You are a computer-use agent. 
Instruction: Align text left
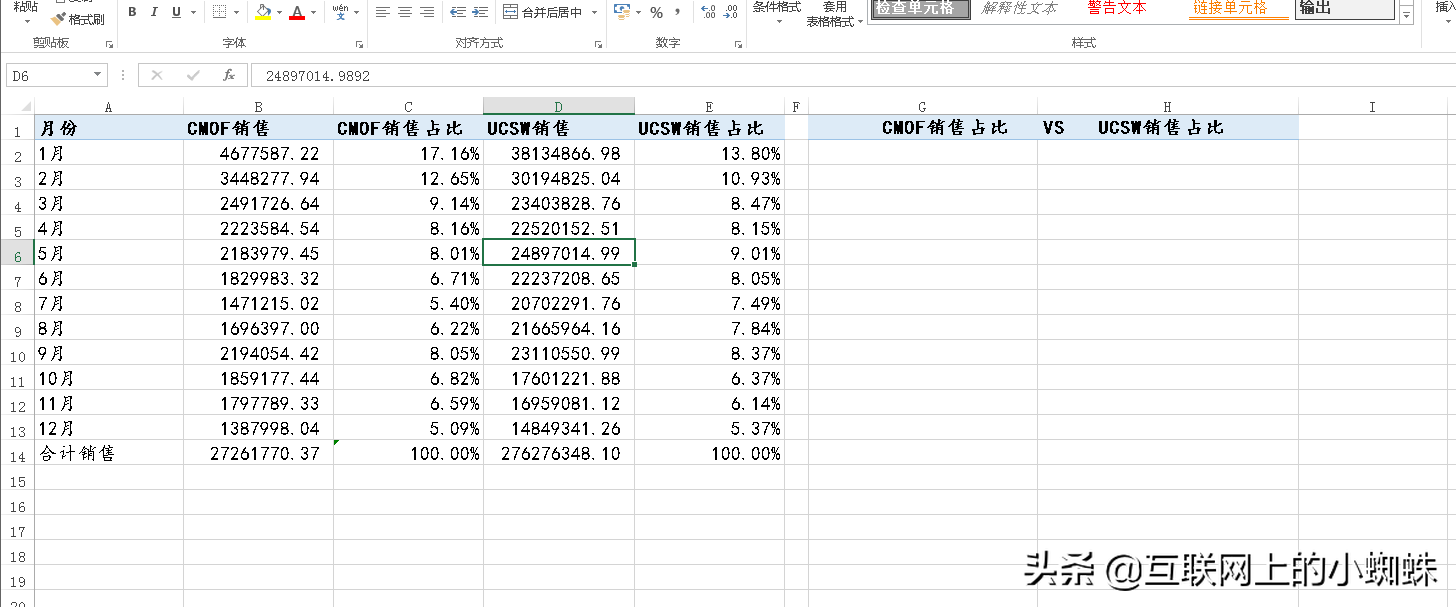click(x=383, y=12)
